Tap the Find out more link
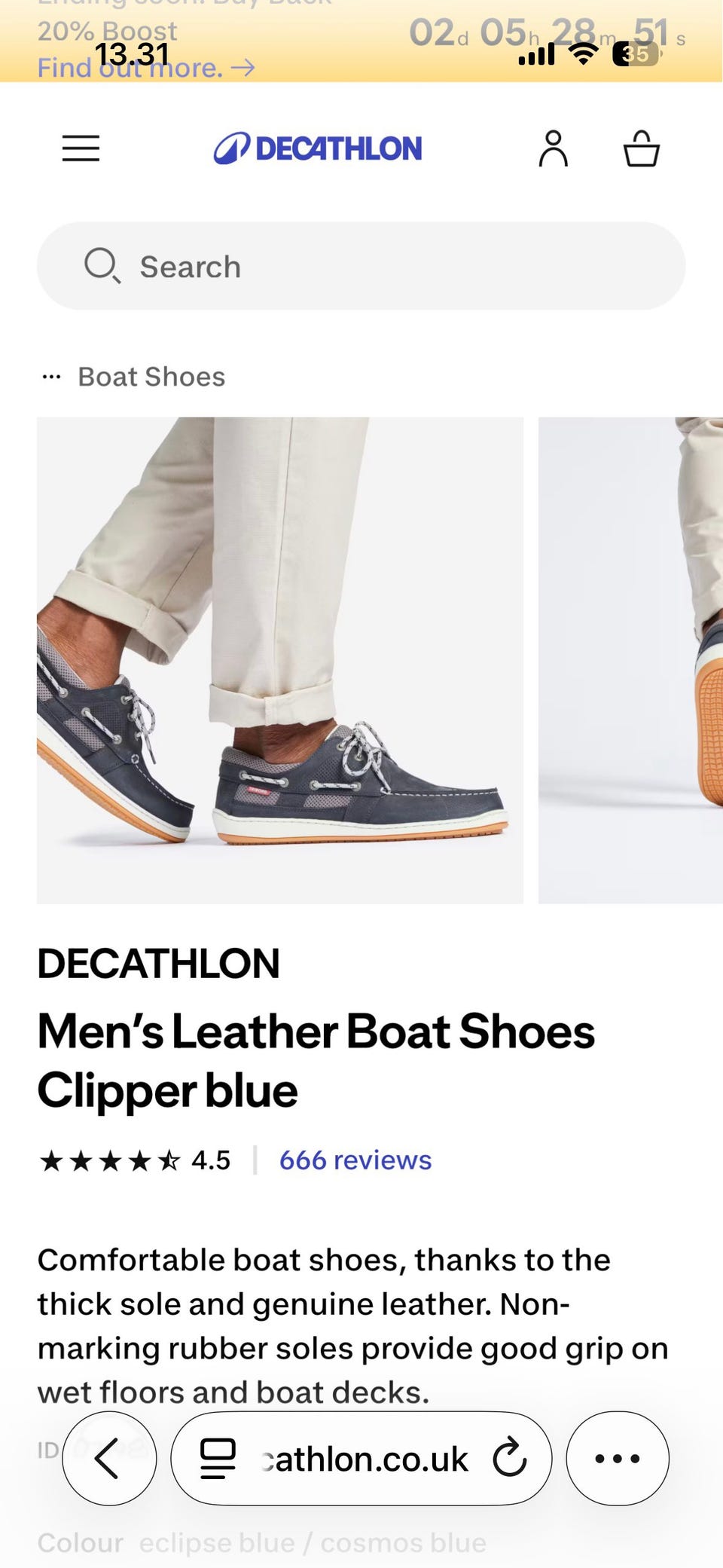The width and height of the screenshot is (723, 1568). 146,68
